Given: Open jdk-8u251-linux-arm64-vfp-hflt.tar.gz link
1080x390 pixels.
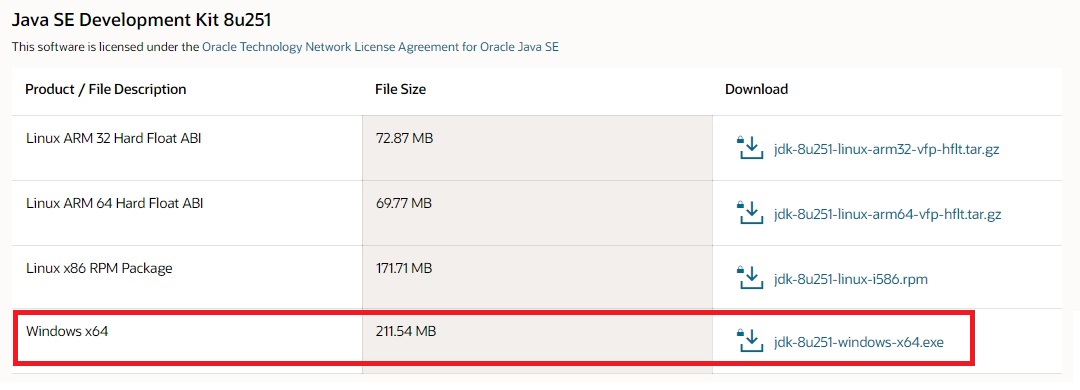Looking at the screenshot, I should 887,214.
